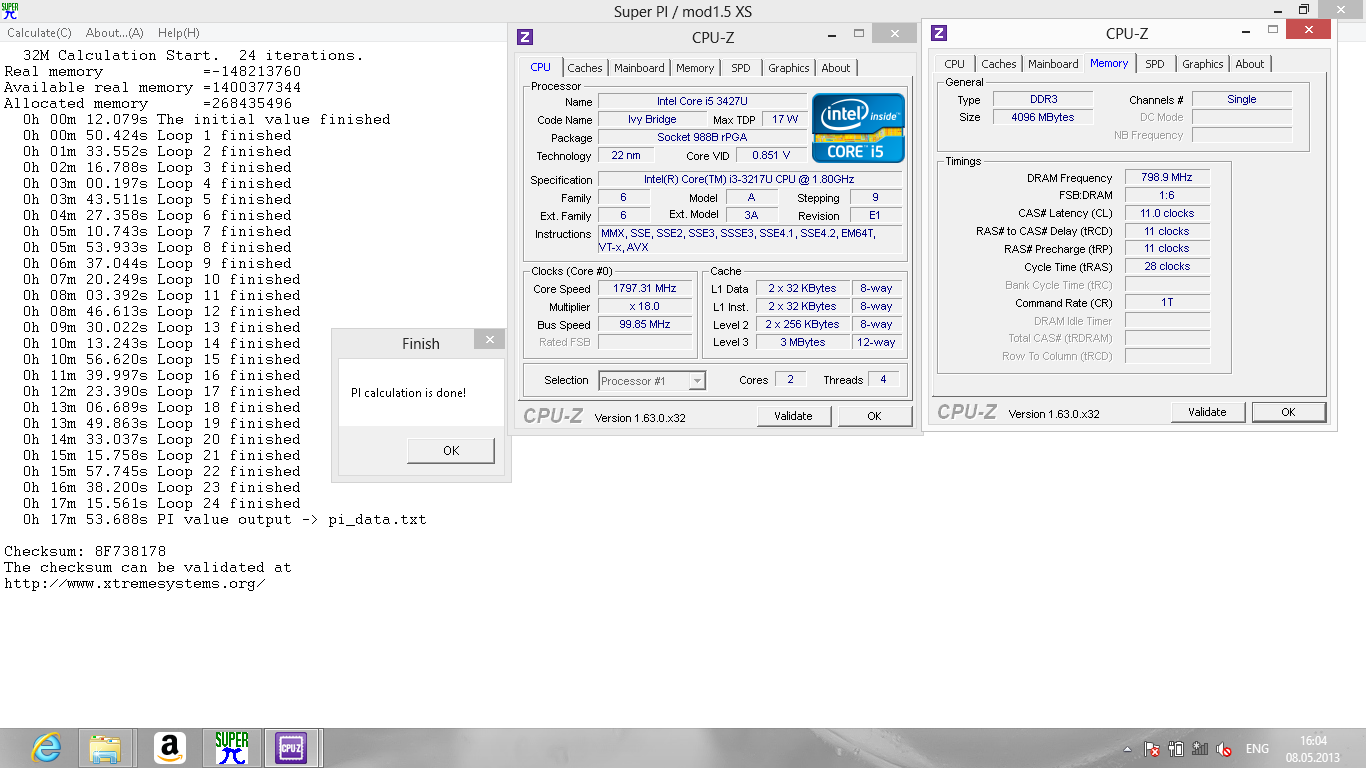Viewport: 1366px width, 768px height.
Task: Click the 3 MBytes Level 3 cache value
Action: click(803, 343)
